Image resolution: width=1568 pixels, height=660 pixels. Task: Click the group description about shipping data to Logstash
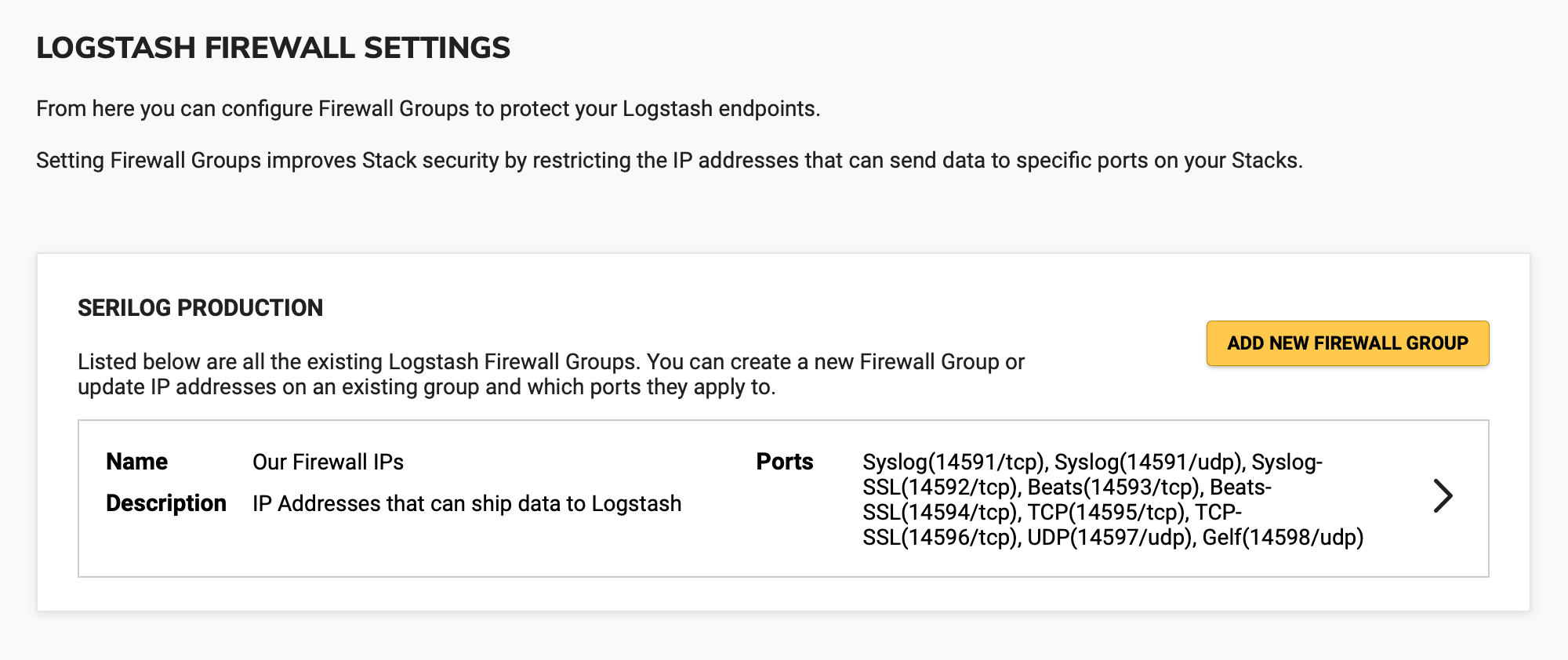466,502
